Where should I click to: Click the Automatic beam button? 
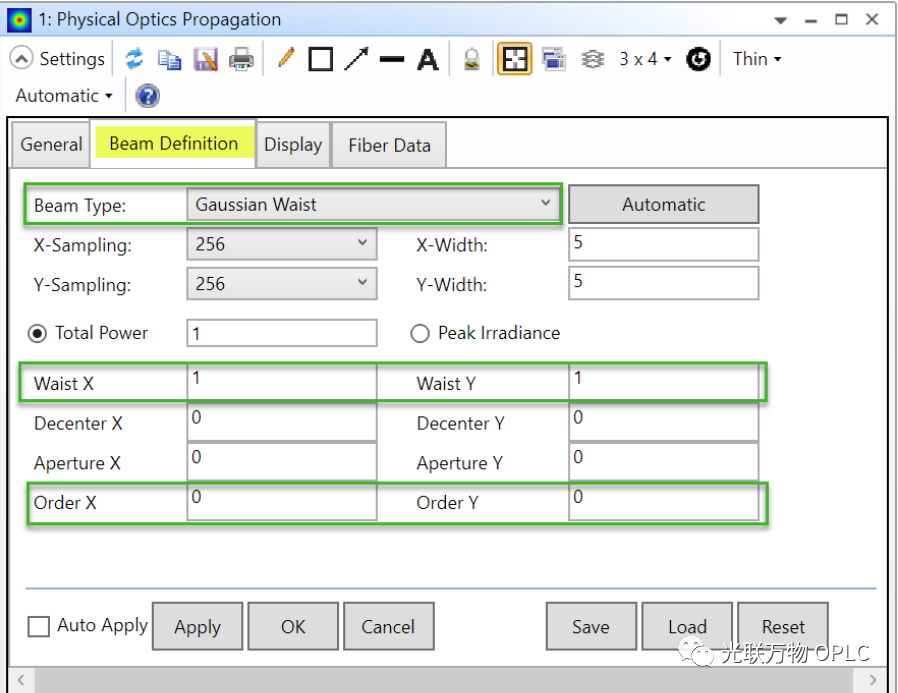[663, 204]
